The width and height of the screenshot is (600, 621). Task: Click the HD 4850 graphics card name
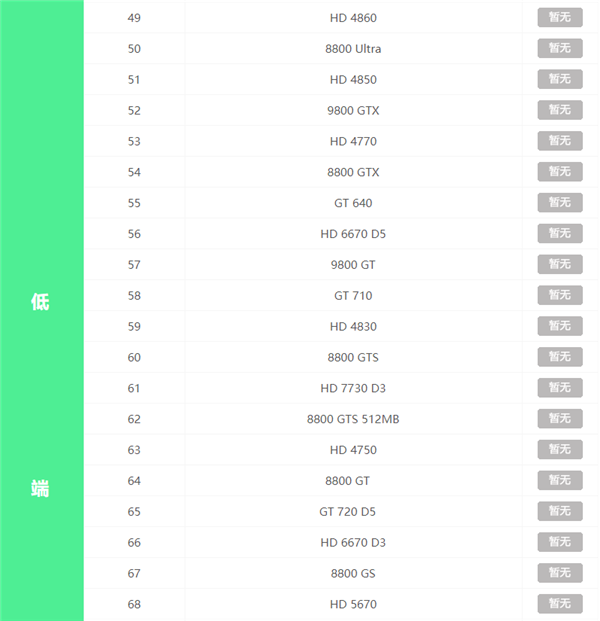(x=353, y=80)
